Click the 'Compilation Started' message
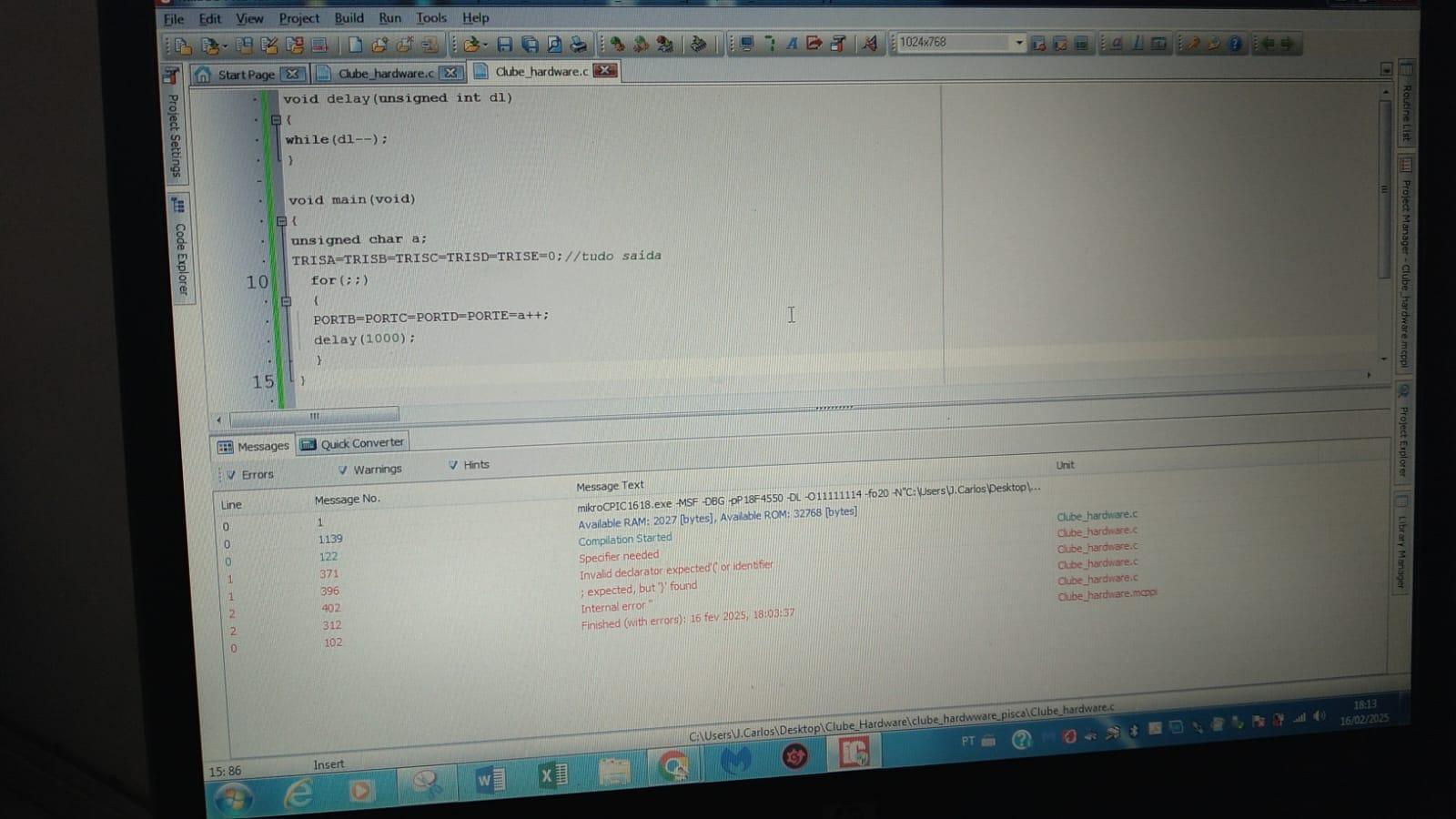The image size is (1456, 819). coord(625,539)
